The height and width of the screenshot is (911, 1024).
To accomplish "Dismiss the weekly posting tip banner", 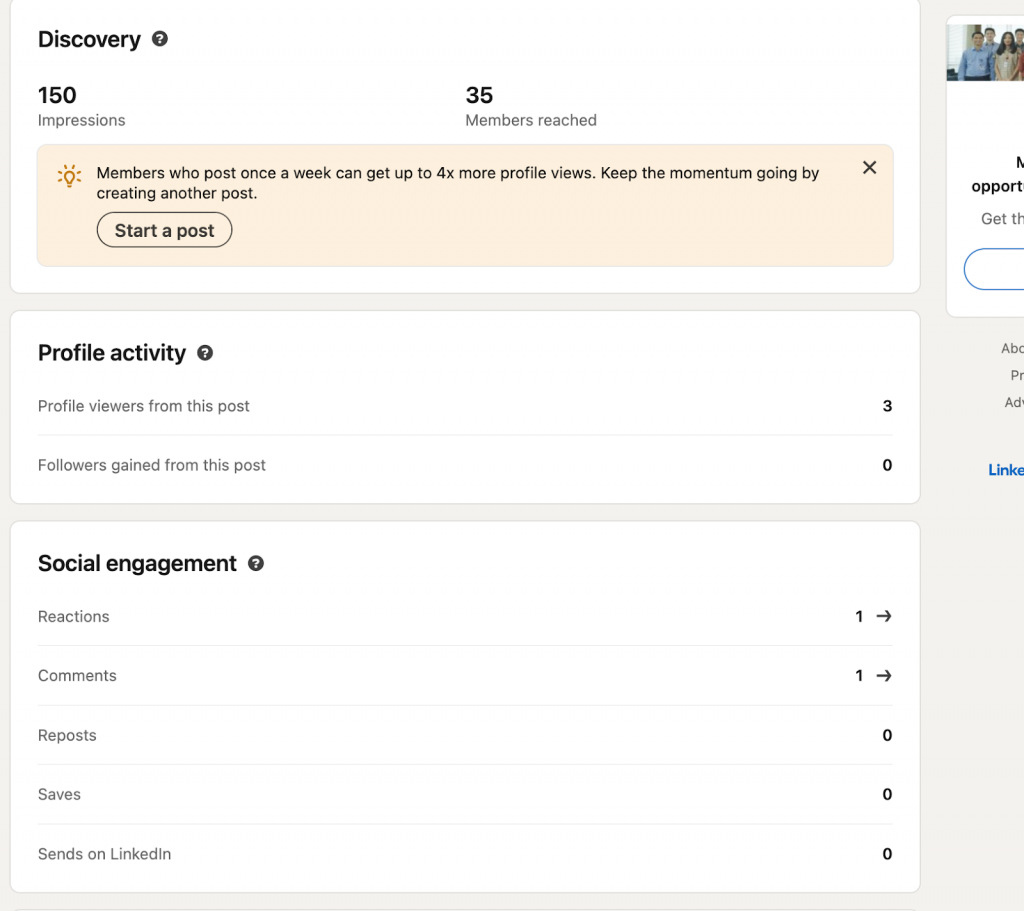I will 869,167.
